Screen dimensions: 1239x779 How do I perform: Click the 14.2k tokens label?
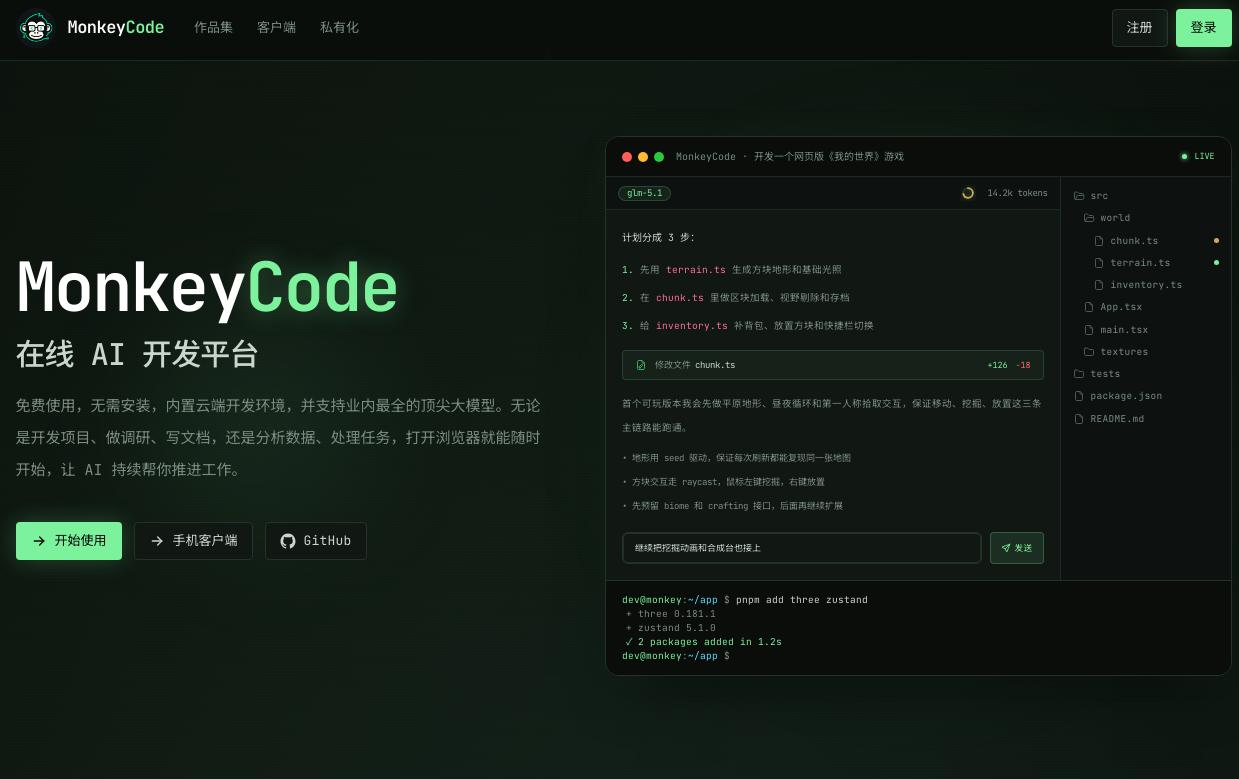coord(1017,193)
